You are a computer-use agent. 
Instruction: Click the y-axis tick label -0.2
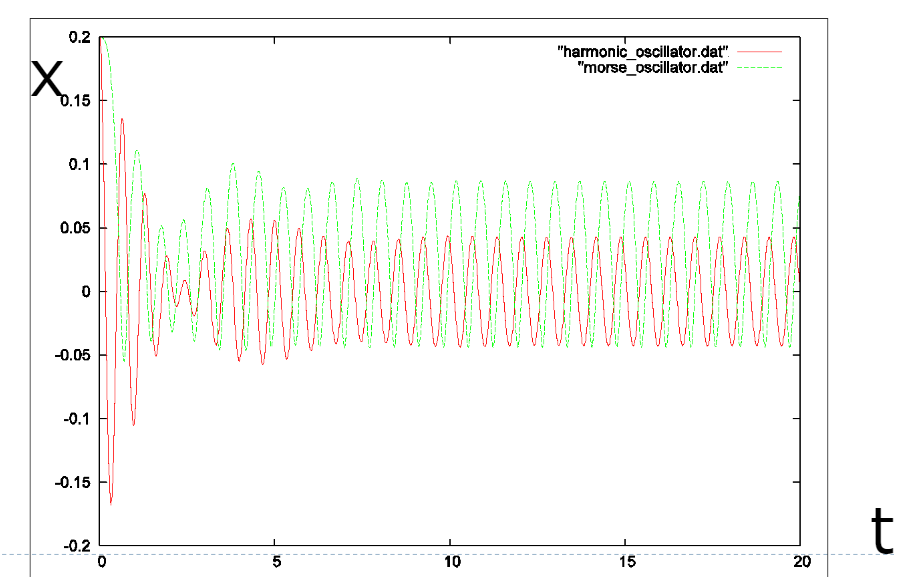(77, 546)
